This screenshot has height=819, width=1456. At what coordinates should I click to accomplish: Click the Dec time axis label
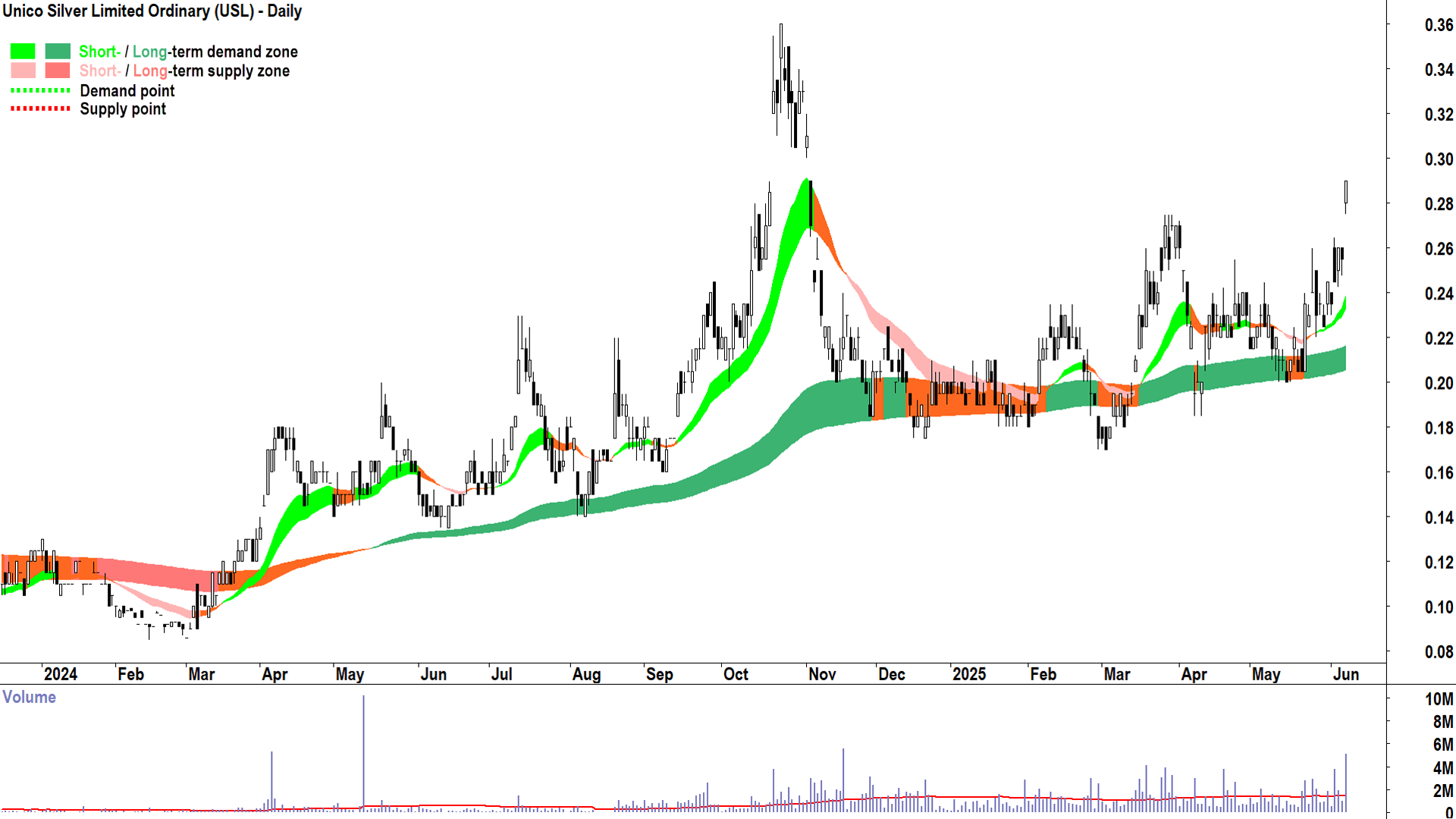click(892, 674)
